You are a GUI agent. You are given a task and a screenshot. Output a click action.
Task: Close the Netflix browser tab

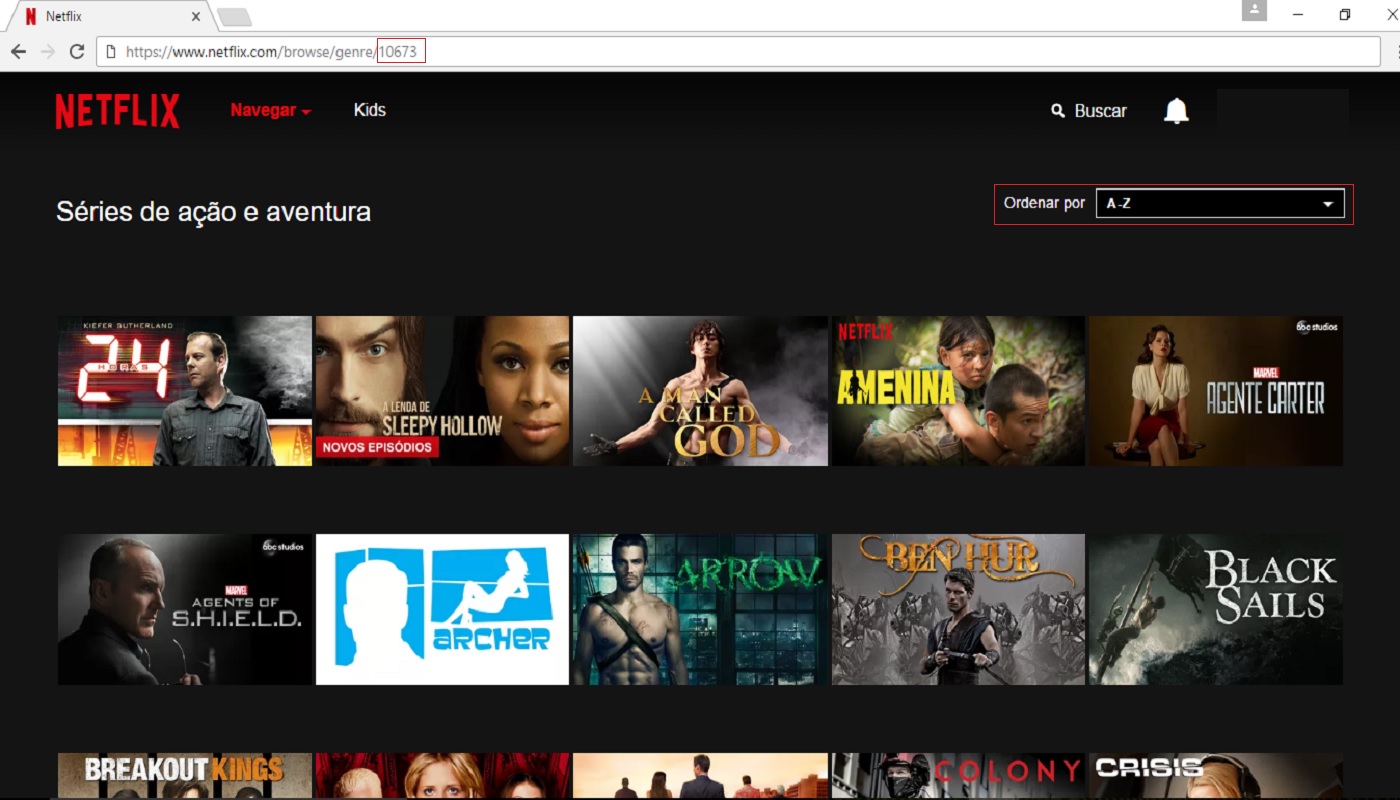[195, 17]
